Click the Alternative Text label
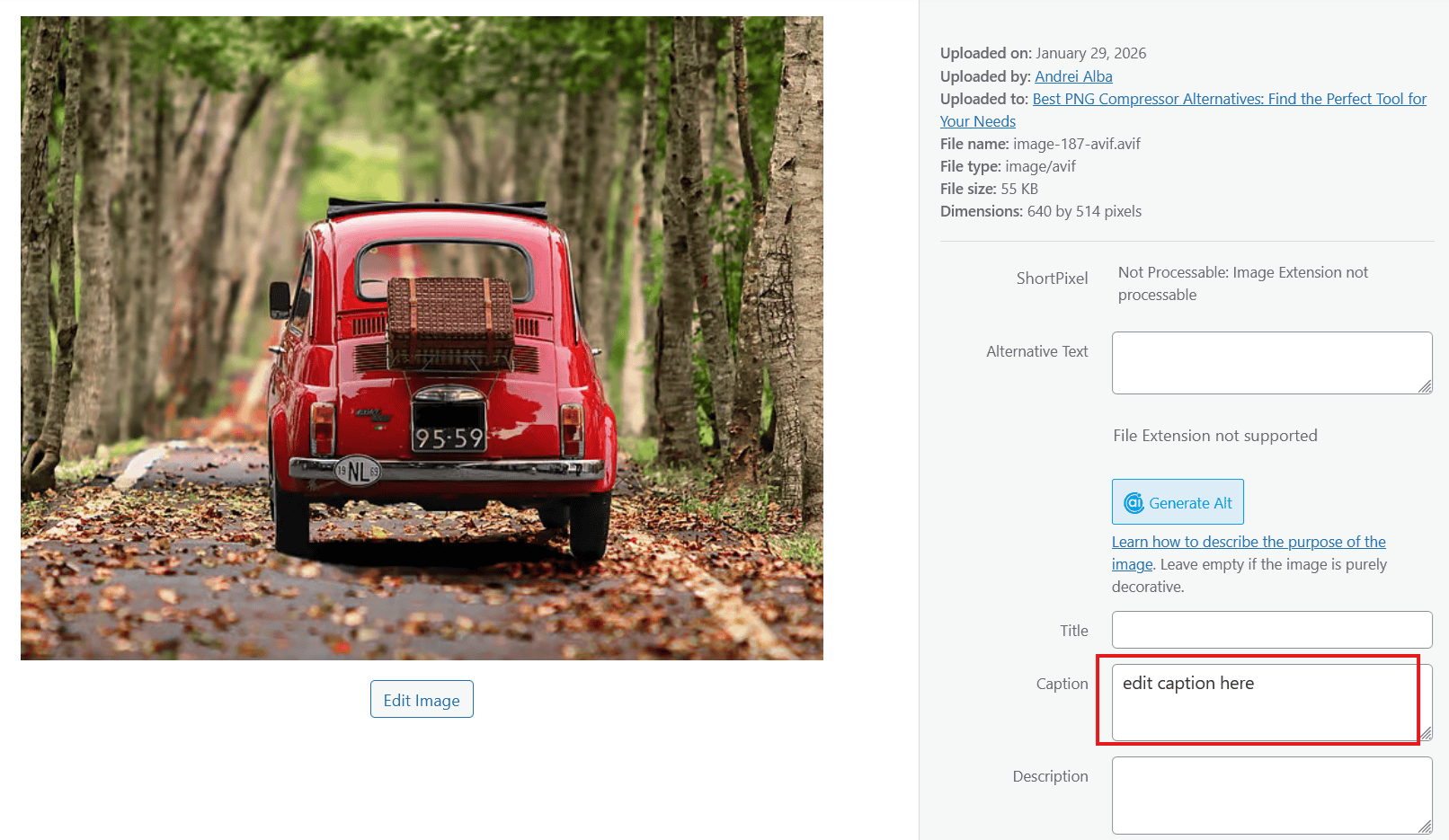This screenshot has height=840, width=1449. 1036,351
